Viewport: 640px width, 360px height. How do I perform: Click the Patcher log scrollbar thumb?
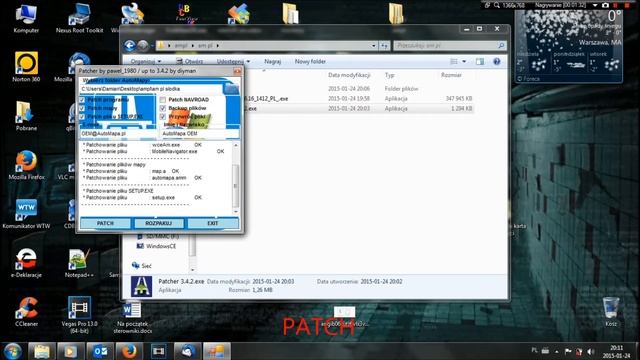pyautogui.click(x=236, y=186)
